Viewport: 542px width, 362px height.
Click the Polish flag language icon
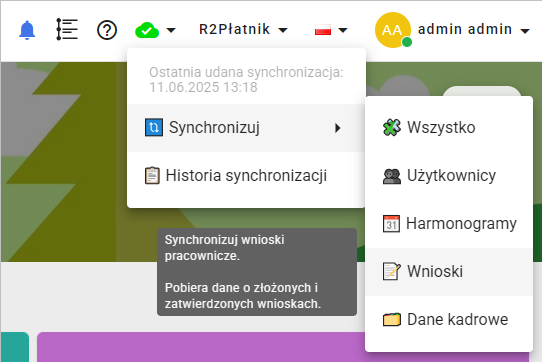click(323, 30)
